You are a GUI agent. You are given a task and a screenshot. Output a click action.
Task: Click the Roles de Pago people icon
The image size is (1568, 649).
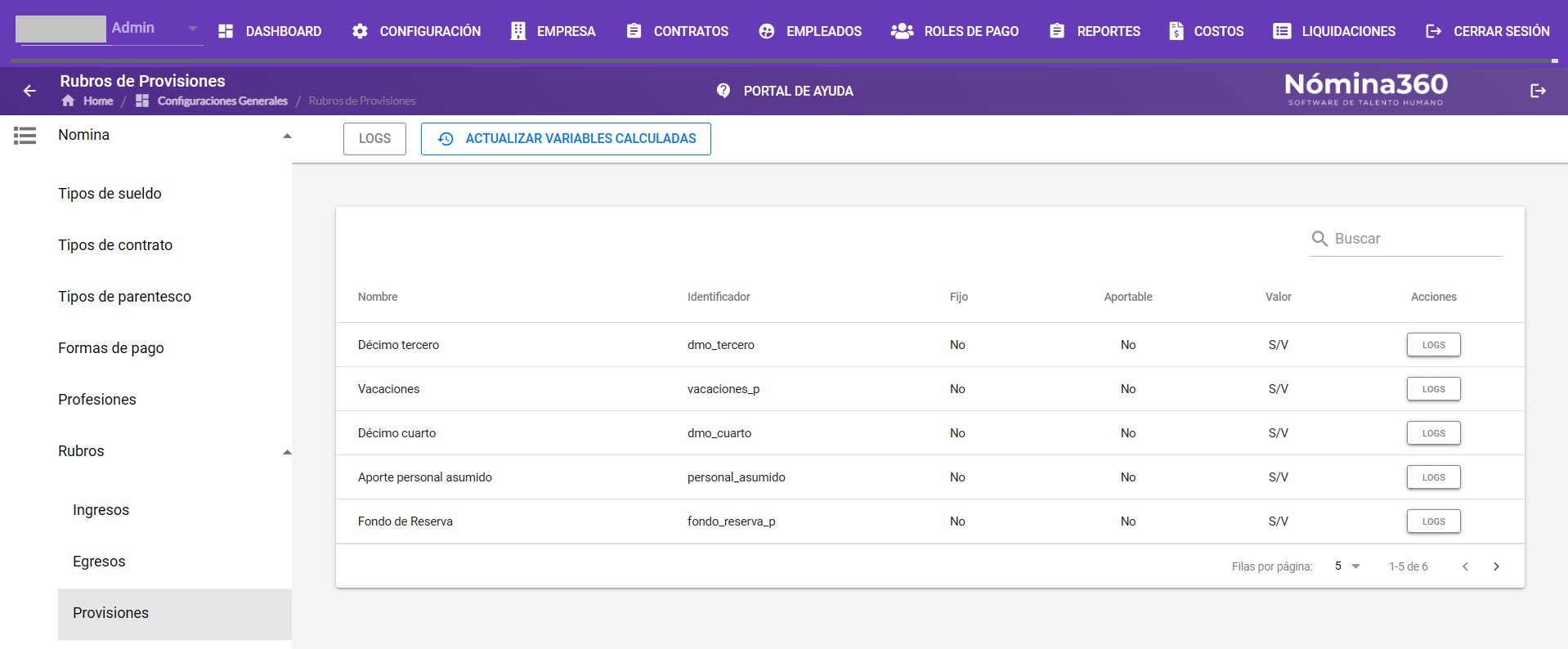(902, 31)
